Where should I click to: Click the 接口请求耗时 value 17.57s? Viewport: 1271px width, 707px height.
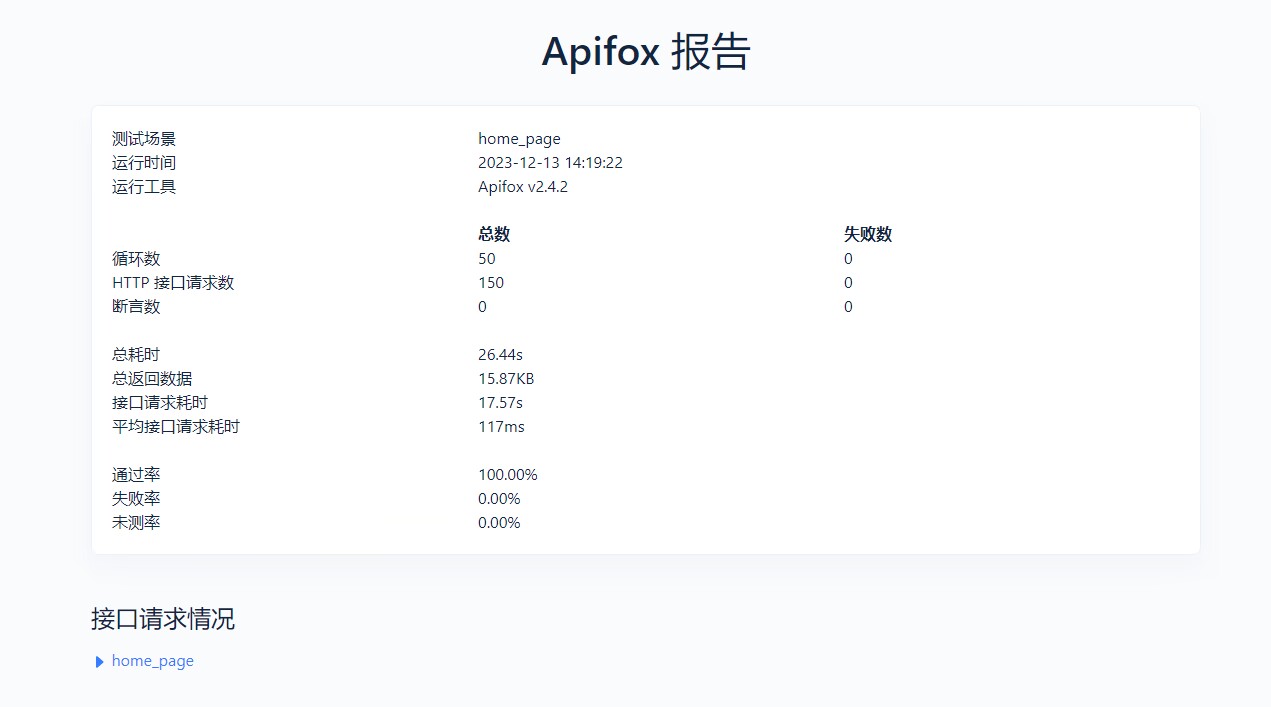500,403
